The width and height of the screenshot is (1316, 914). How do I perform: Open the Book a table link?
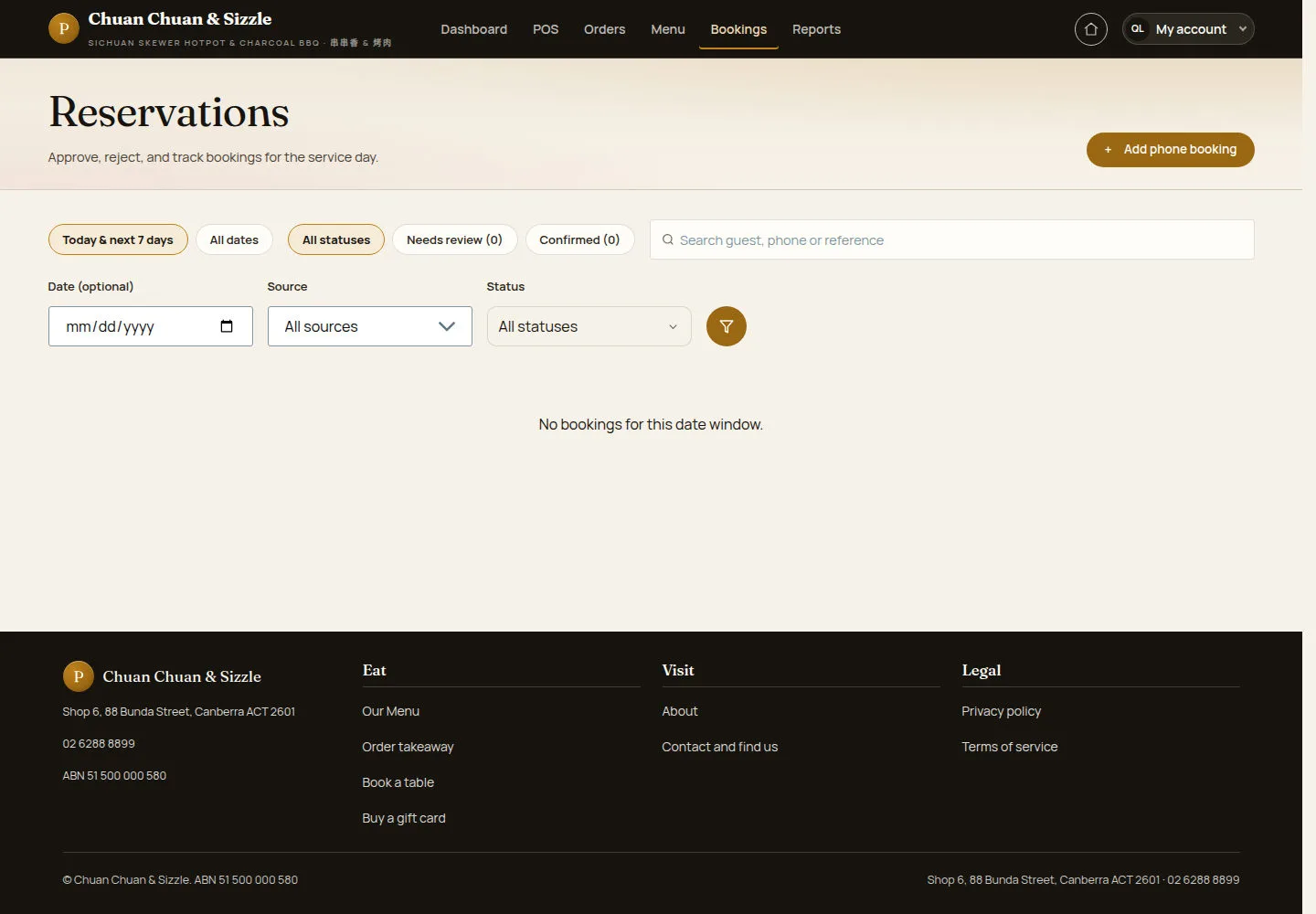click(x=398, y=782)
